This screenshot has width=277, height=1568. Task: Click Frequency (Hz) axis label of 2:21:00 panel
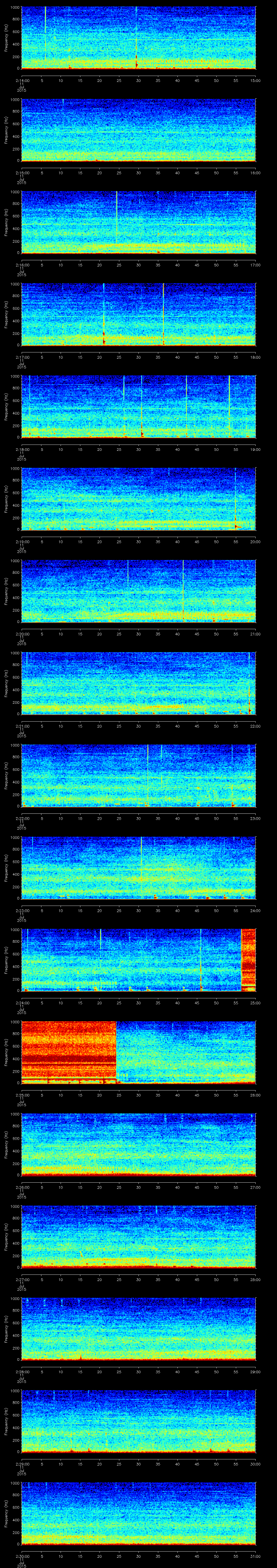point(6,682)
